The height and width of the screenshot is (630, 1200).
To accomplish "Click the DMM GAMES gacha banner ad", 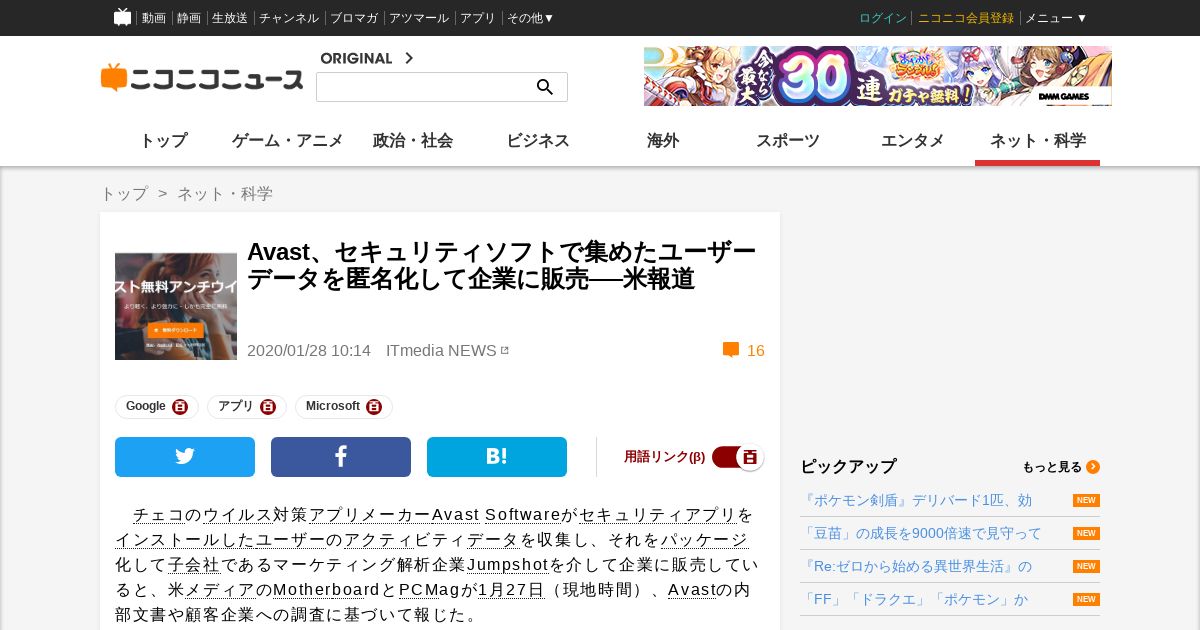I will click(878, 76).
